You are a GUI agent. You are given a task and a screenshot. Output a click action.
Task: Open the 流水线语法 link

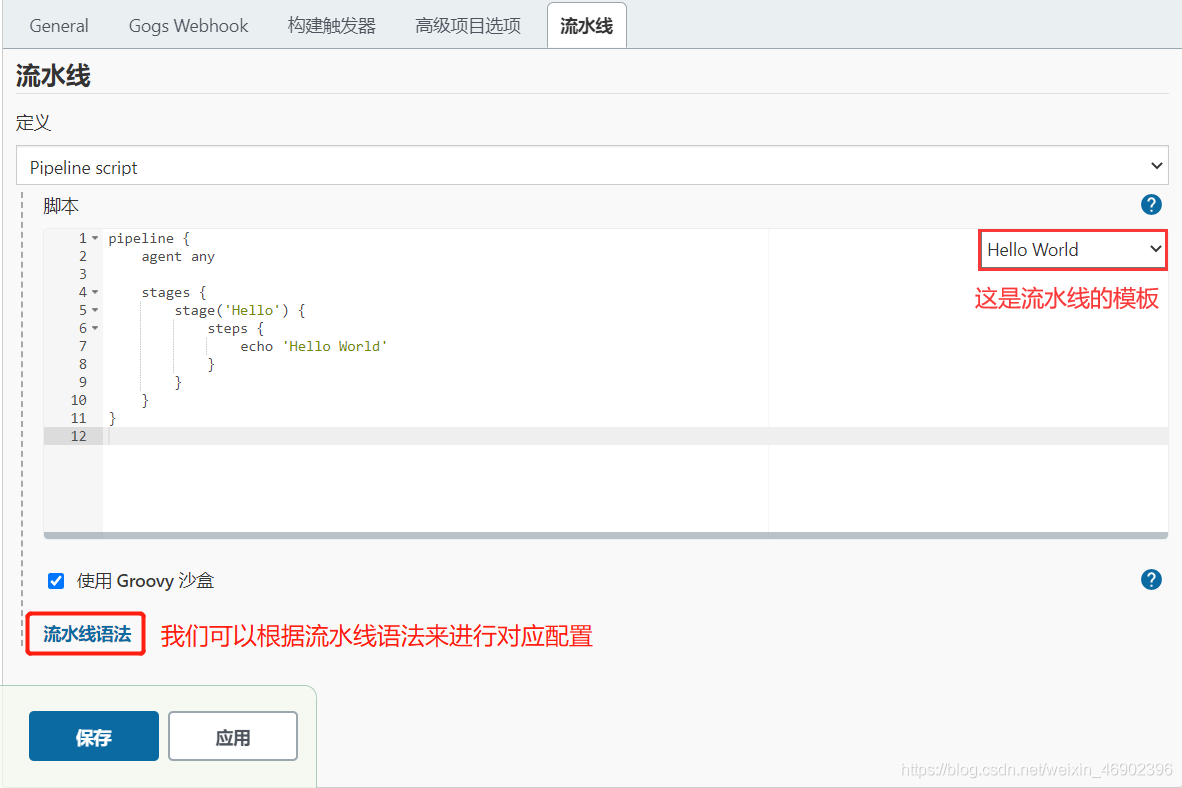tap(87, 634)
